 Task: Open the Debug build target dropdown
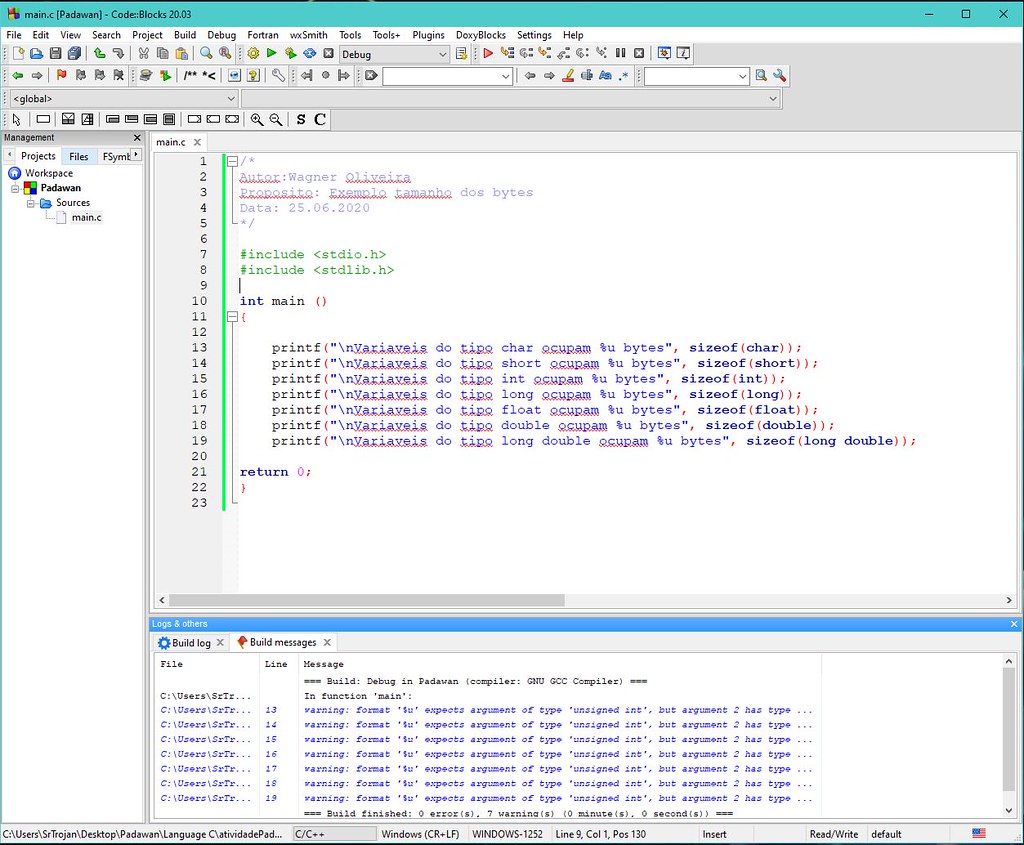[395, 54]
